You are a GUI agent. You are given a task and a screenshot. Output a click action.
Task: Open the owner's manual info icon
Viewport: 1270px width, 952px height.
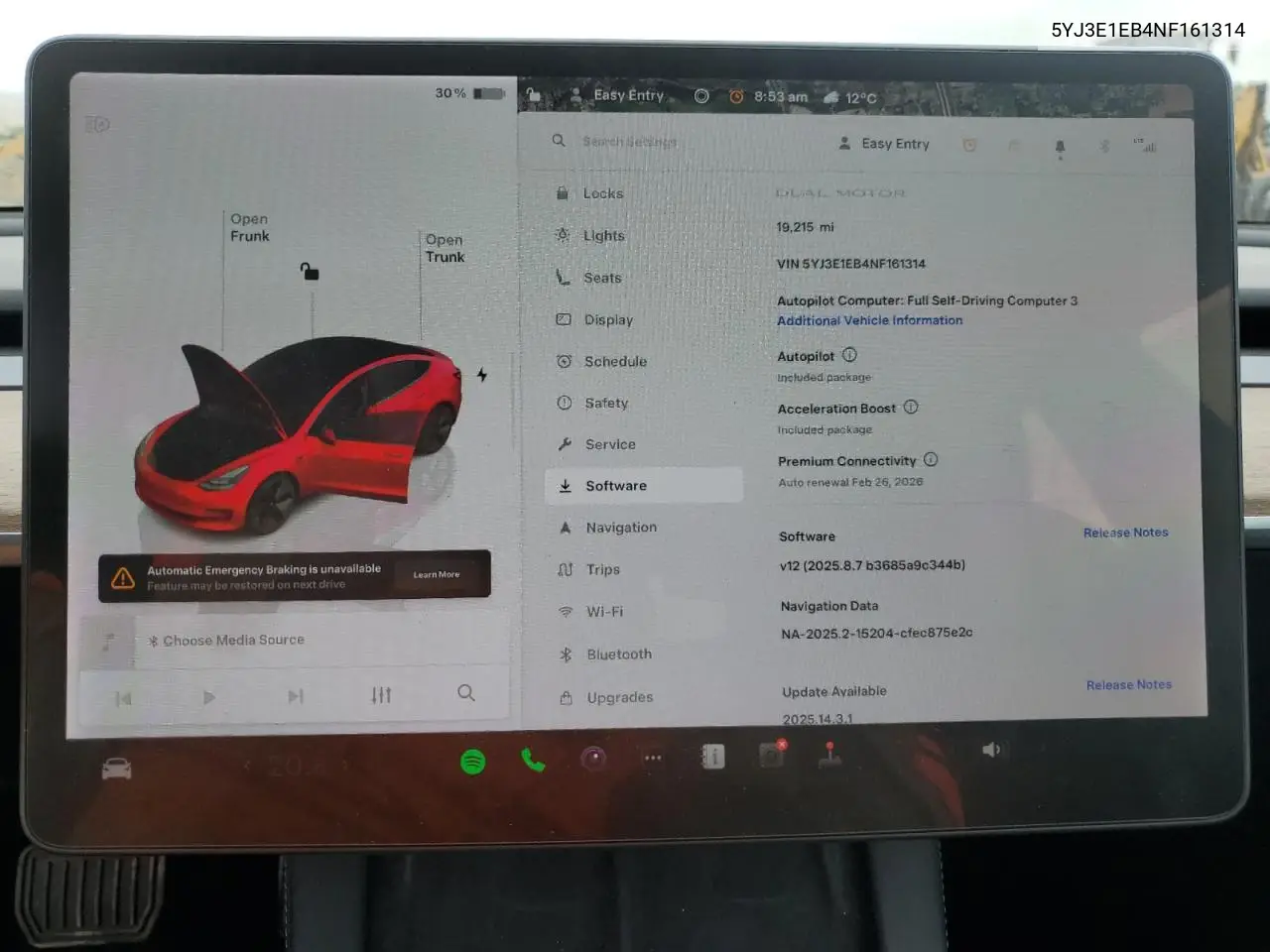712,757
